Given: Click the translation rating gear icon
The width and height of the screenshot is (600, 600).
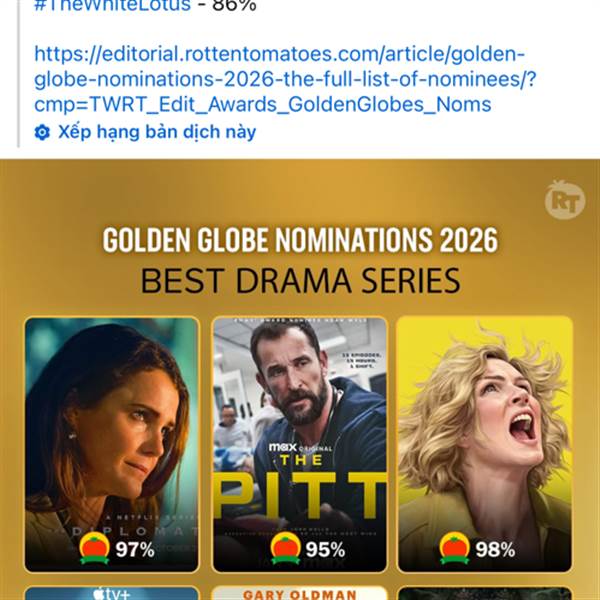Looking at the screenshot, I should (42, 132).
